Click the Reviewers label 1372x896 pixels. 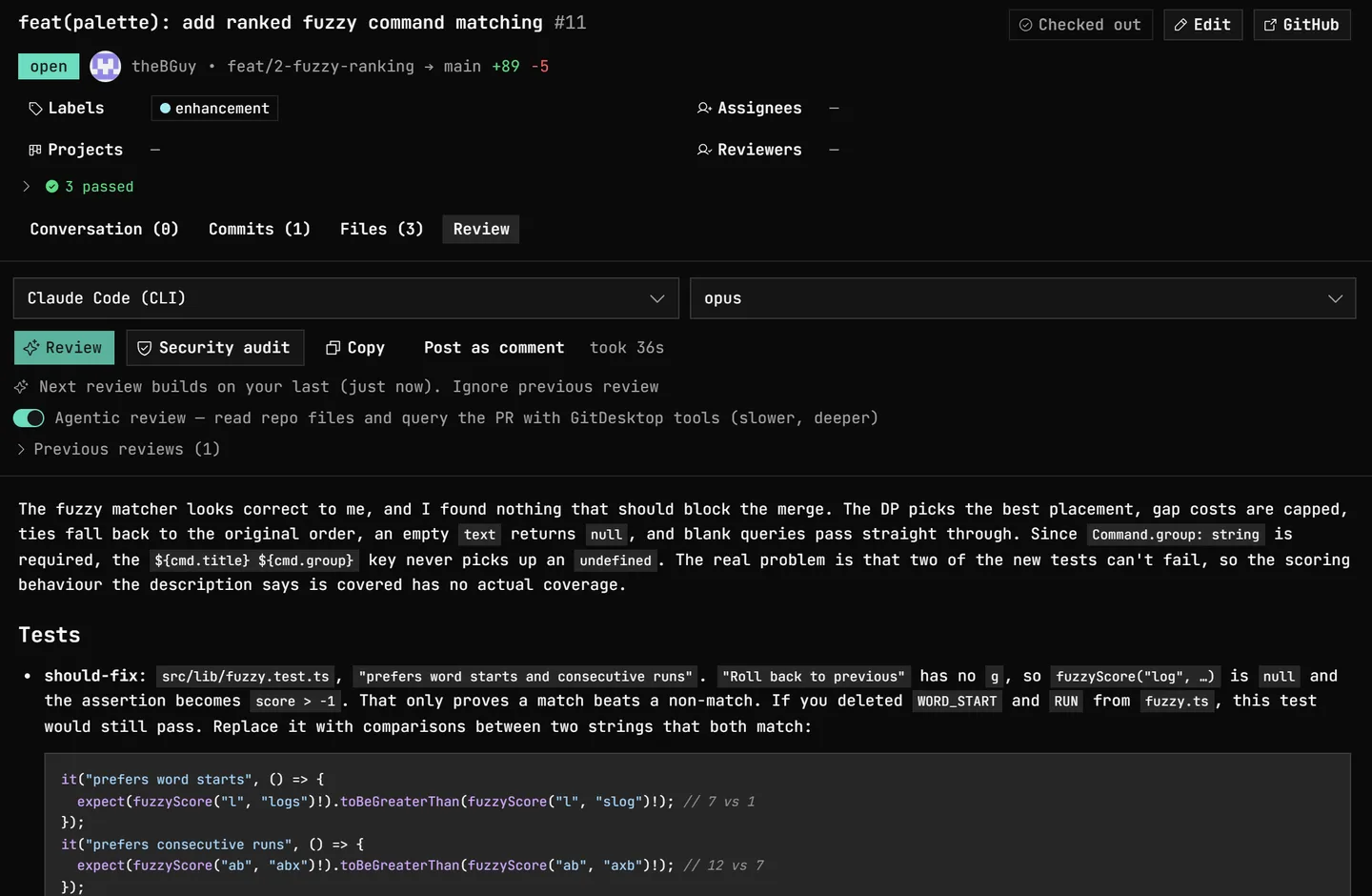(759, 150)
